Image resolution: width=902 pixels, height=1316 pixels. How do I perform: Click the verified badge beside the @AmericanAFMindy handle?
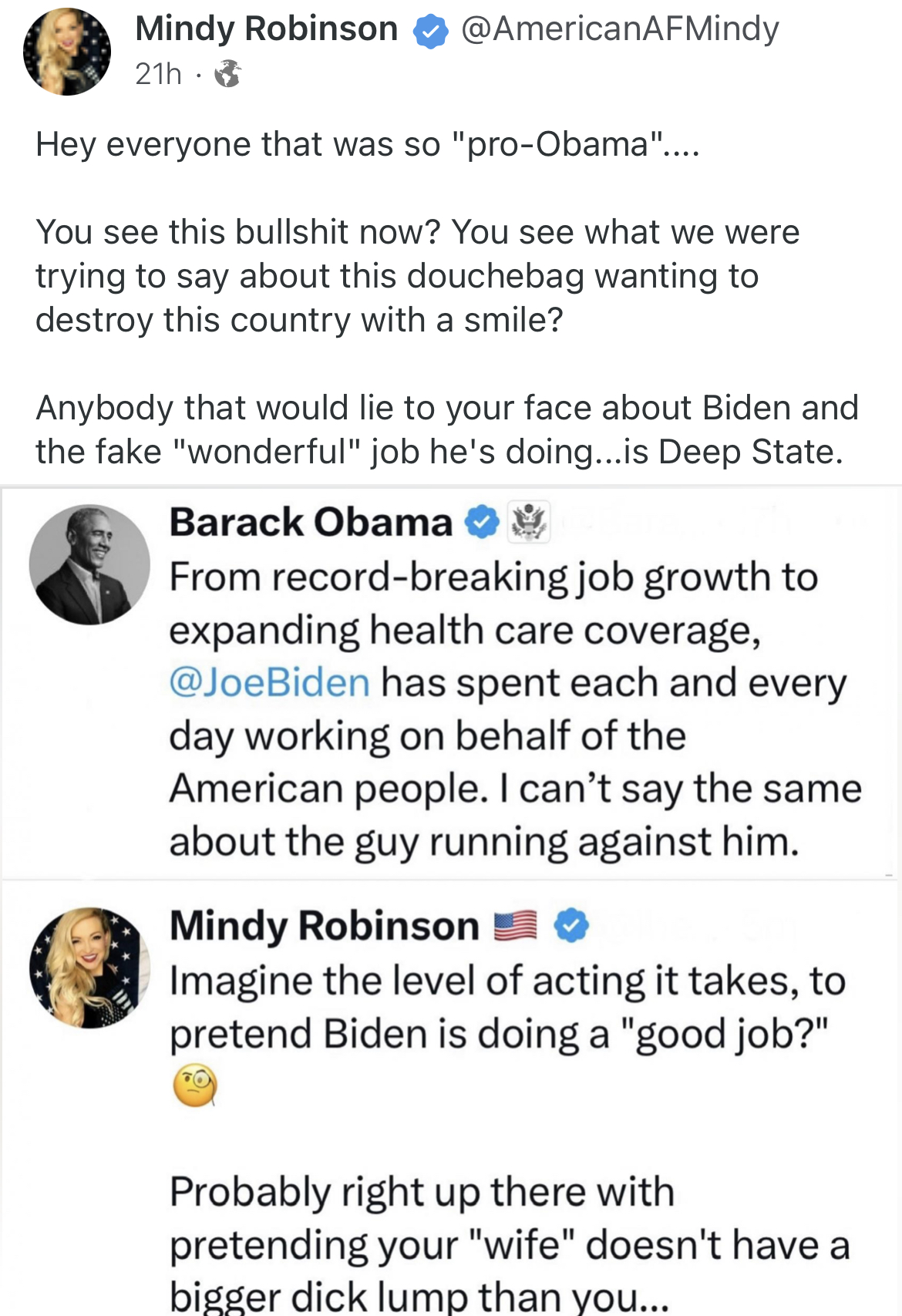430,32
